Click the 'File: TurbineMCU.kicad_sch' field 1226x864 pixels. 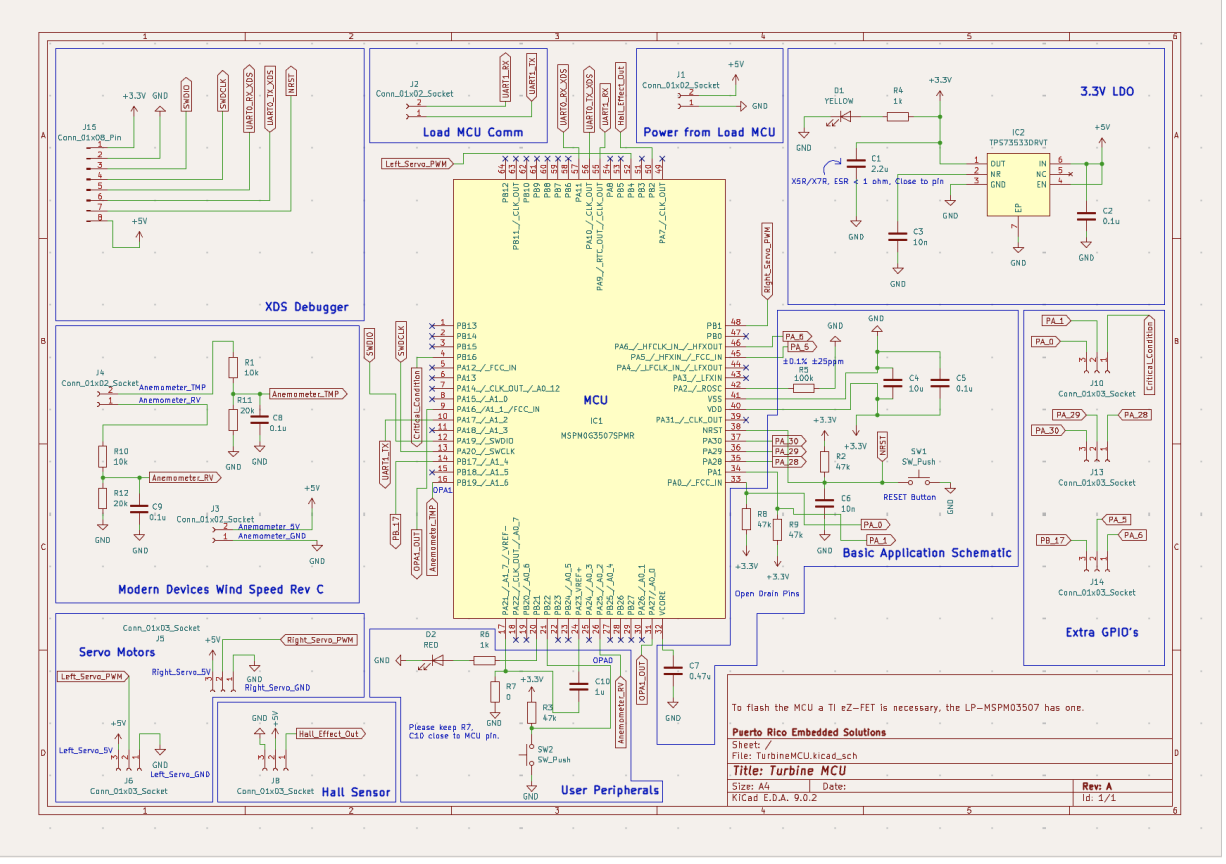point(795,756)
